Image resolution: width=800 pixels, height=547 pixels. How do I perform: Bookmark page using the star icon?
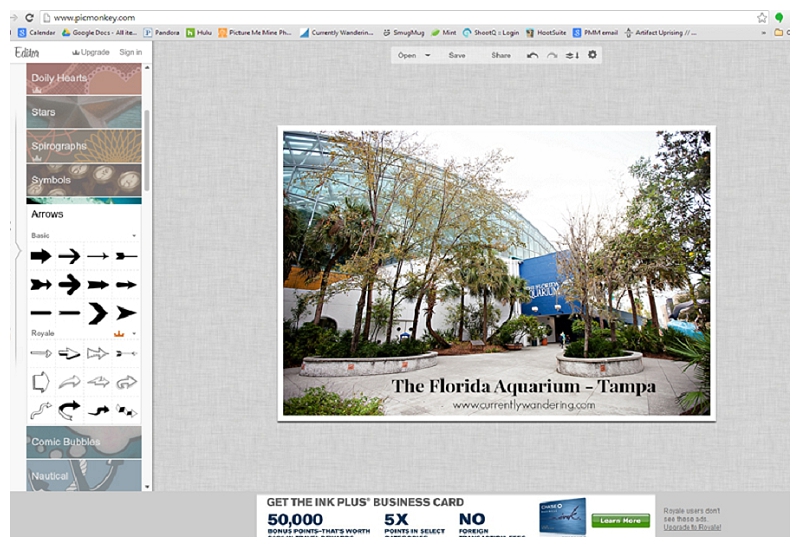point(762,18)
